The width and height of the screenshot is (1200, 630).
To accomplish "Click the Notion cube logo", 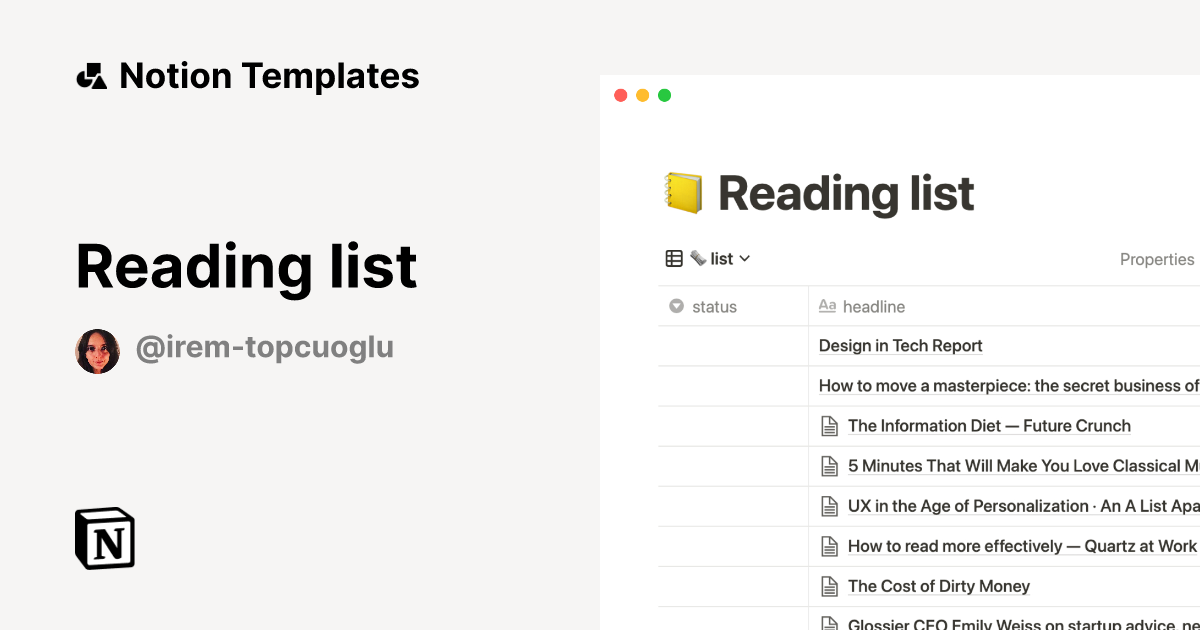I will (x=105, y=538).
